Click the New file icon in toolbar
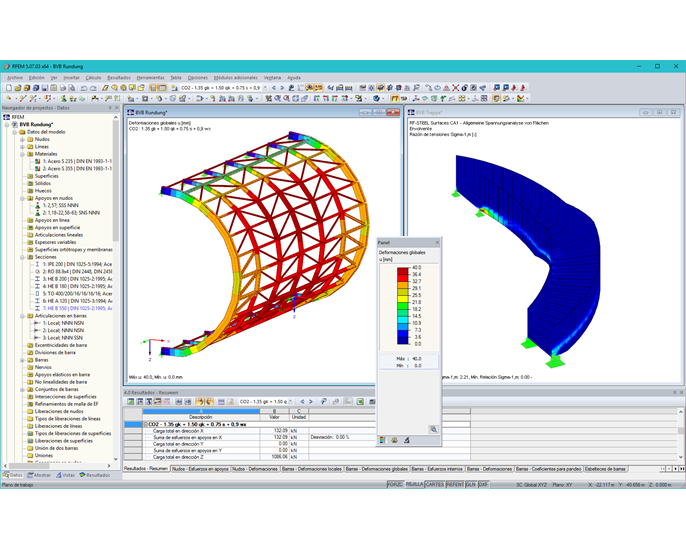The image size is (686, 549). click(8, 88)
